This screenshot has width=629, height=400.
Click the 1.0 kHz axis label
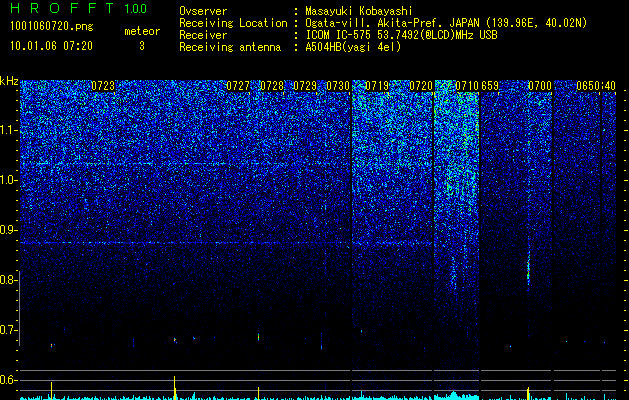tap(8, 180)
